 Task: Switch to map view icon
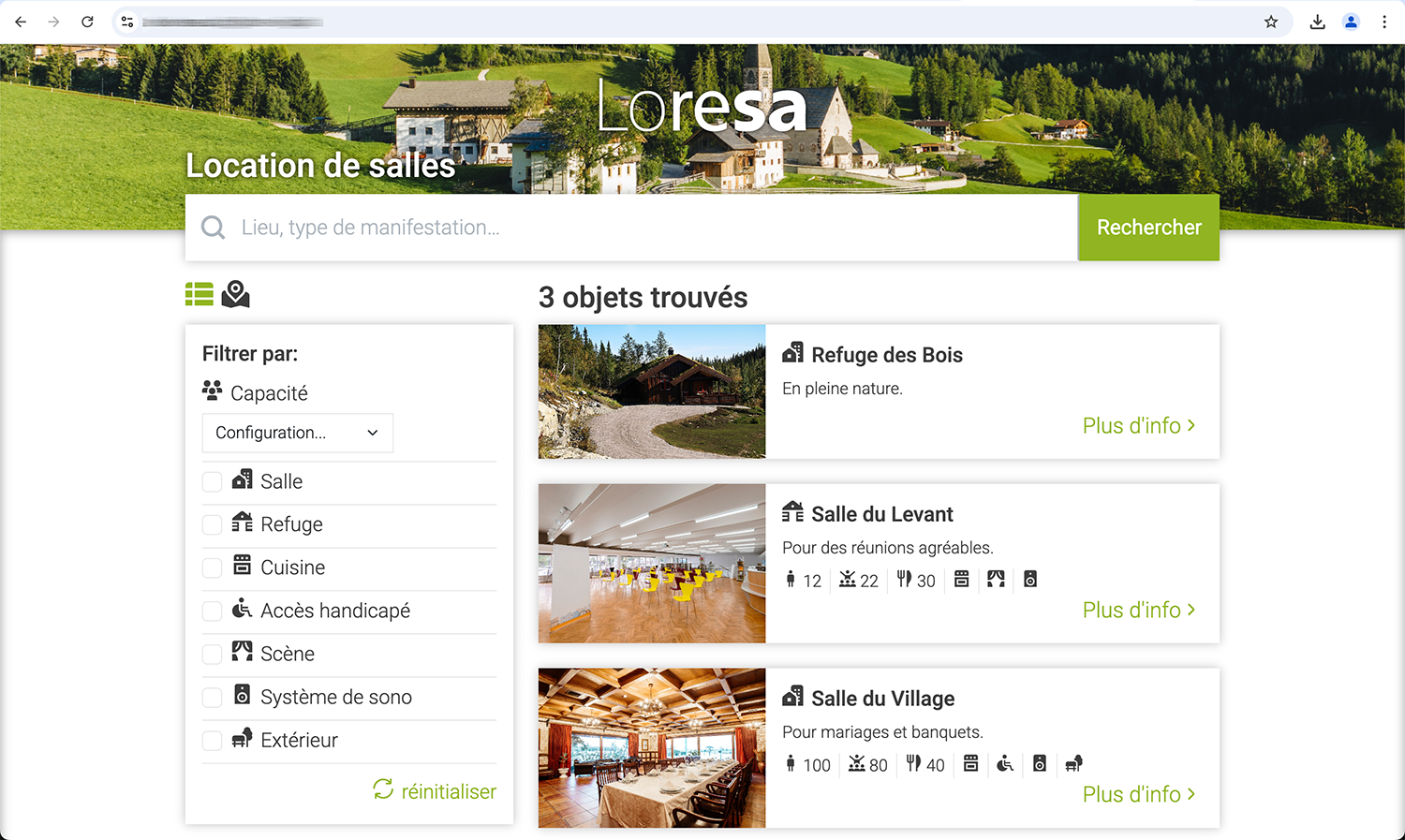tap(235, 294)
